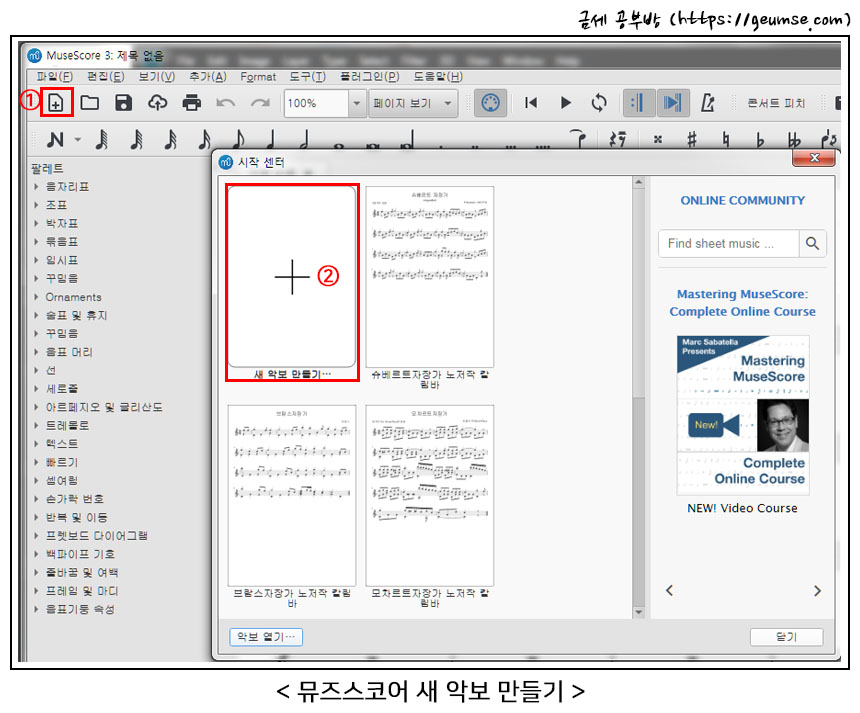Viewport: 860px width, 713px height.
Task: Open the 슈베르트자장가 score thumbnail
Action: pyautogui.click(x=429, y=277)
